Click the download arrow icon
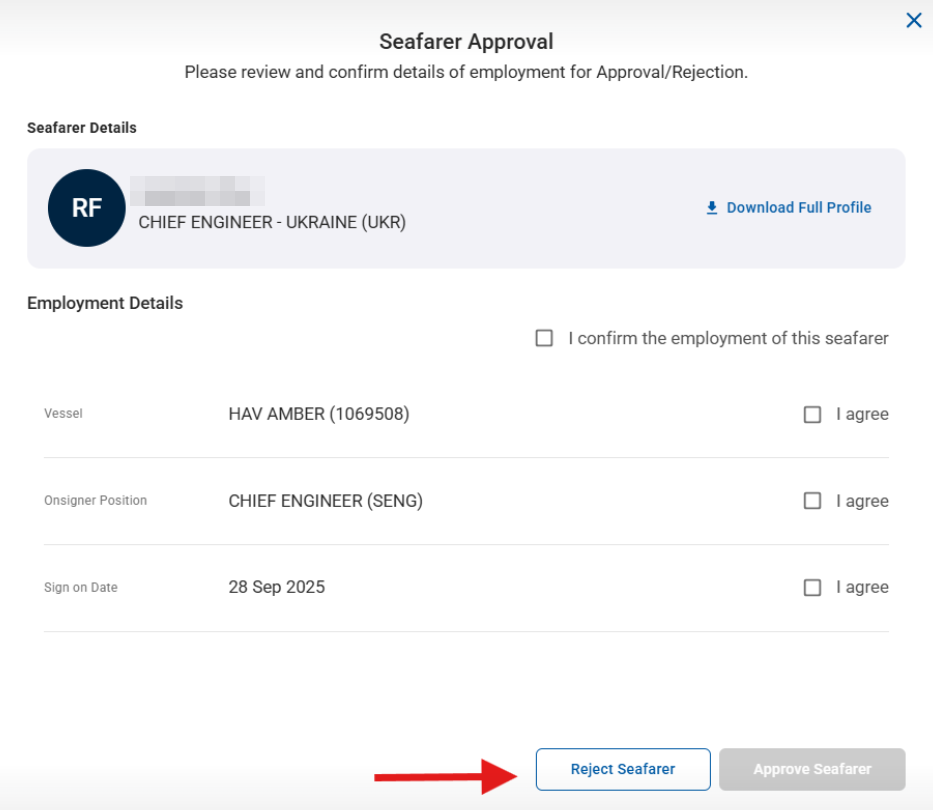 [712, 208]
